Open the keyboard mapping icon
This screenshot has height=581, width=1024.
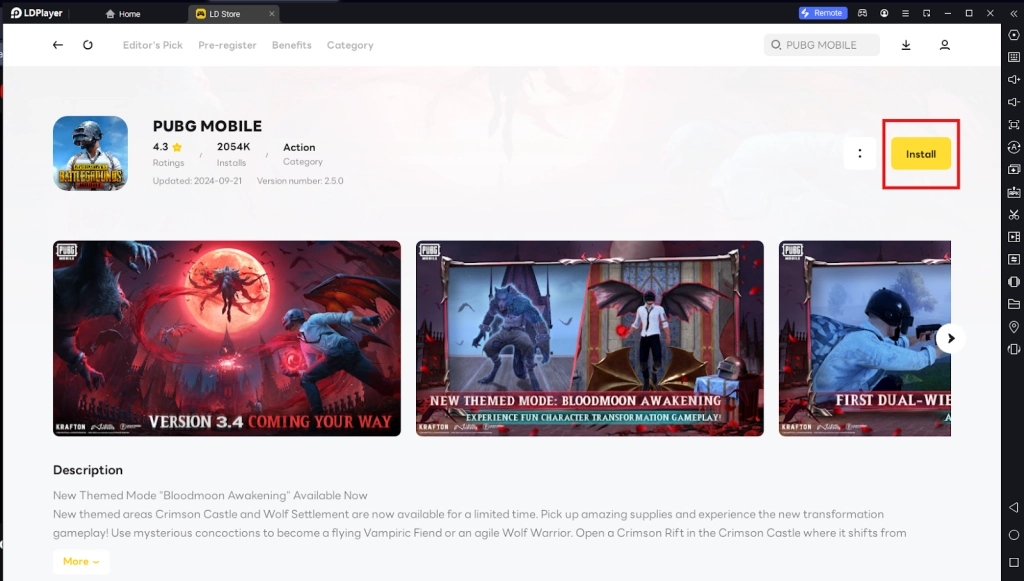(x=1014, y=57)
